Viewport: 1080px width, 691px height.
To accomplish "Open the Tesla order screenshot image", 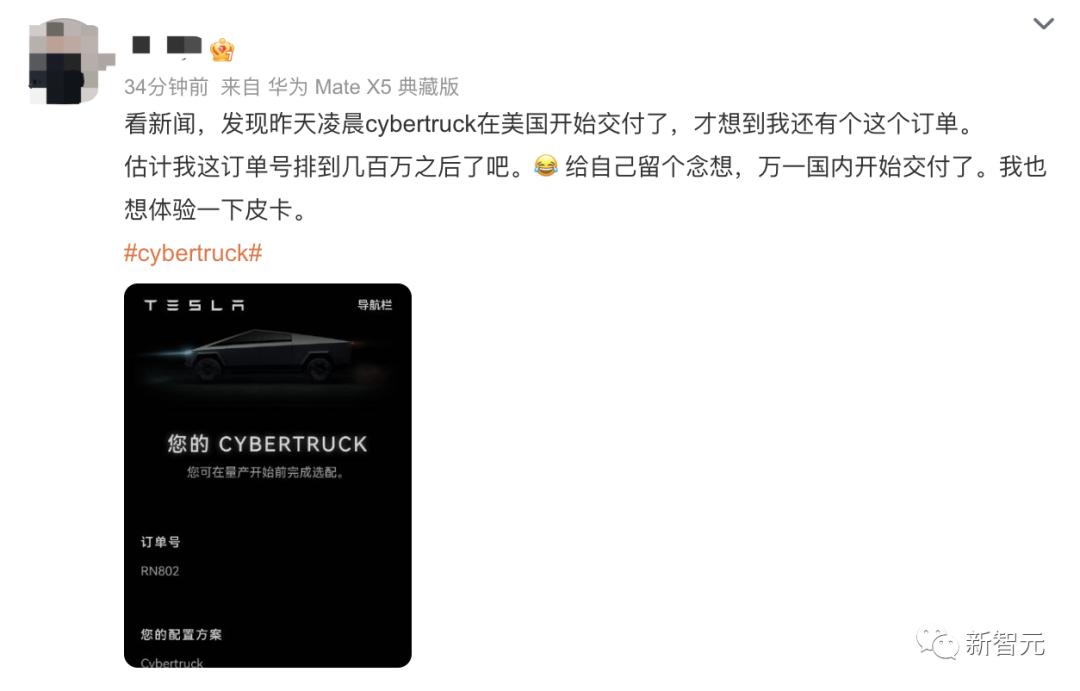I will pos(268,475).
